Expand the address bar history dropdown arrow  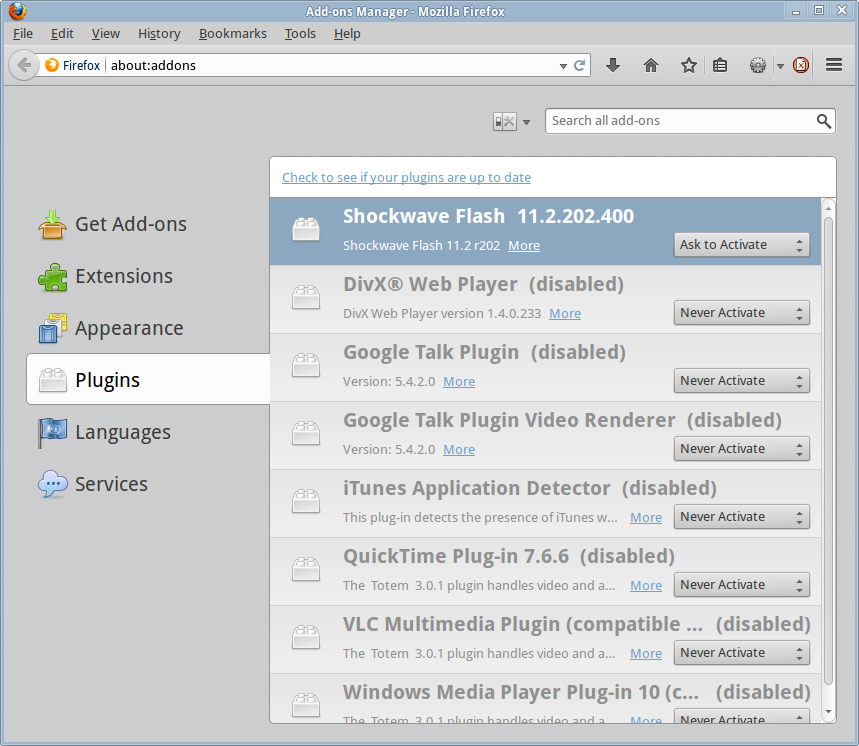pos(563,66)
